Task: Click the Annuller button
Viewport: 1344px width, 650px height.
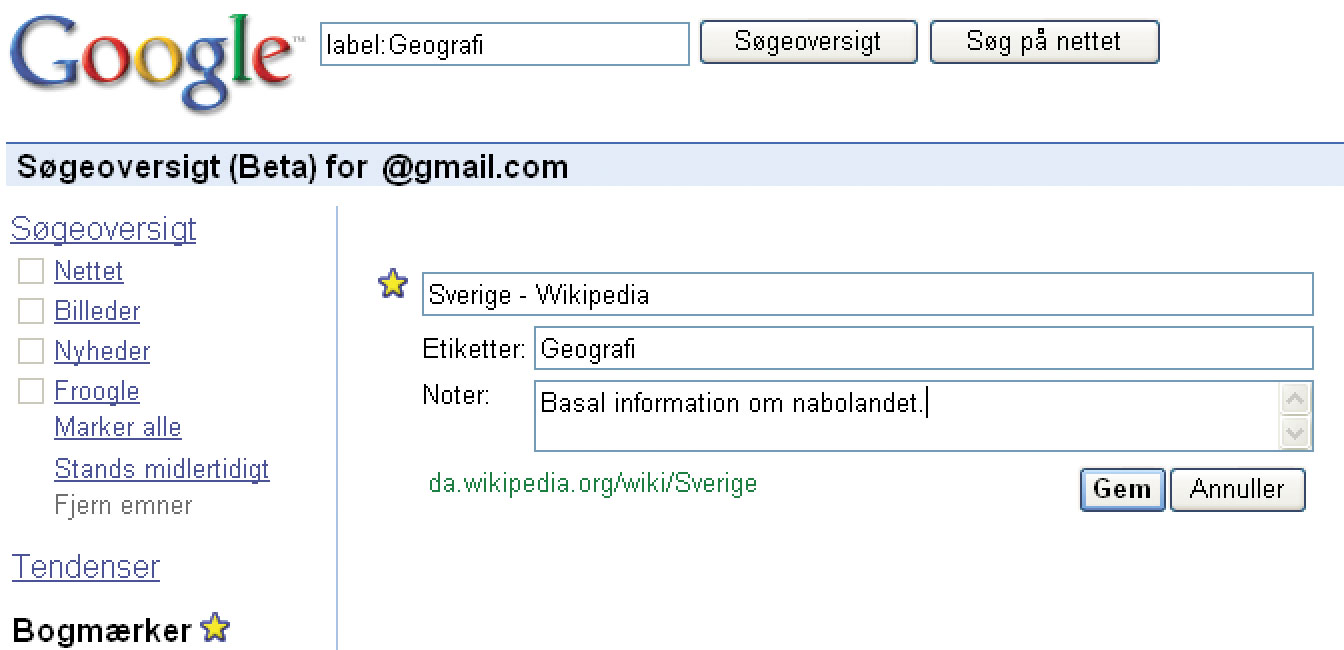Action: coord(1238,489)
